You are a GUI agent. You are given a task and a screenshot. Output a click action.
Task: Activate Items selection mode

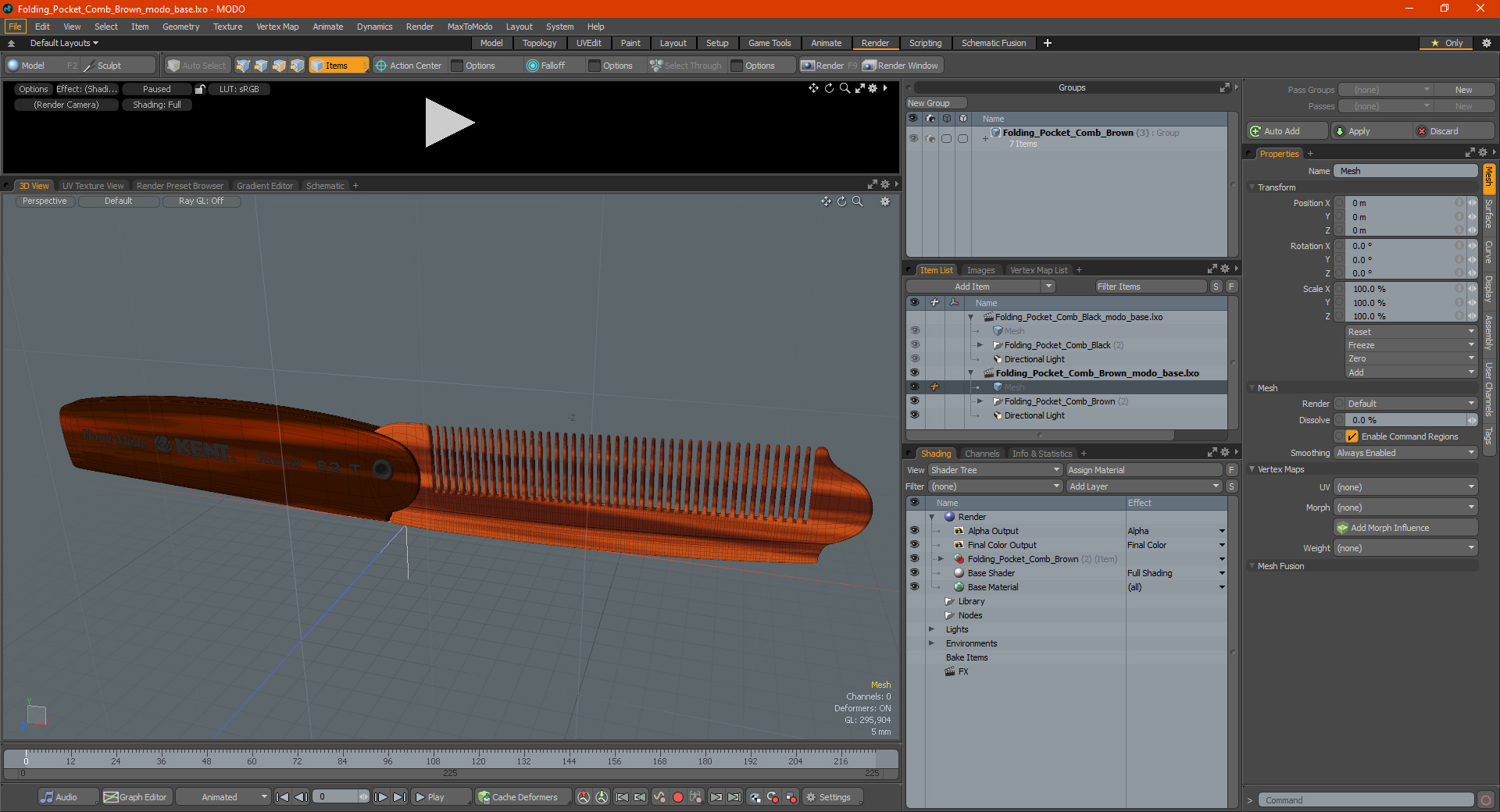pos(338,66)
